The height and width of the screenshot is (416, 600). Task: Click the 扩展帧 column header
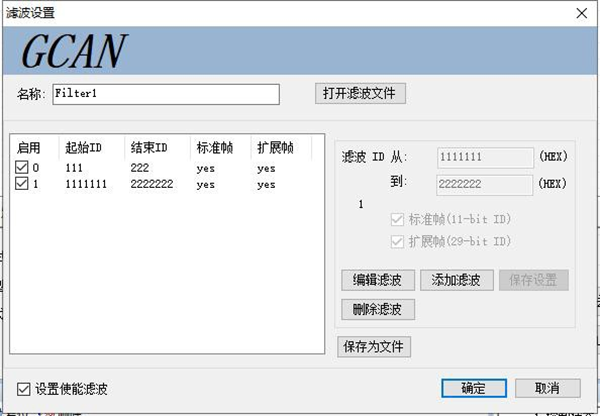tap(273, 147)
